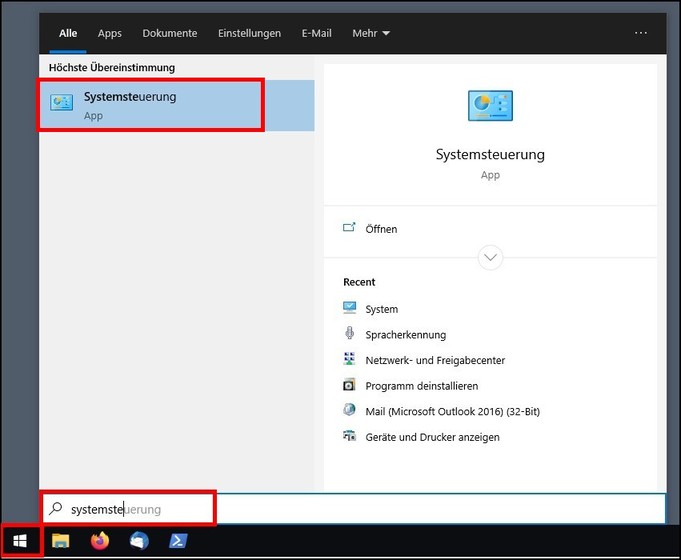Click the Öffnen icon
This screenshot has width=681, height=560.
tap(349, 228)
